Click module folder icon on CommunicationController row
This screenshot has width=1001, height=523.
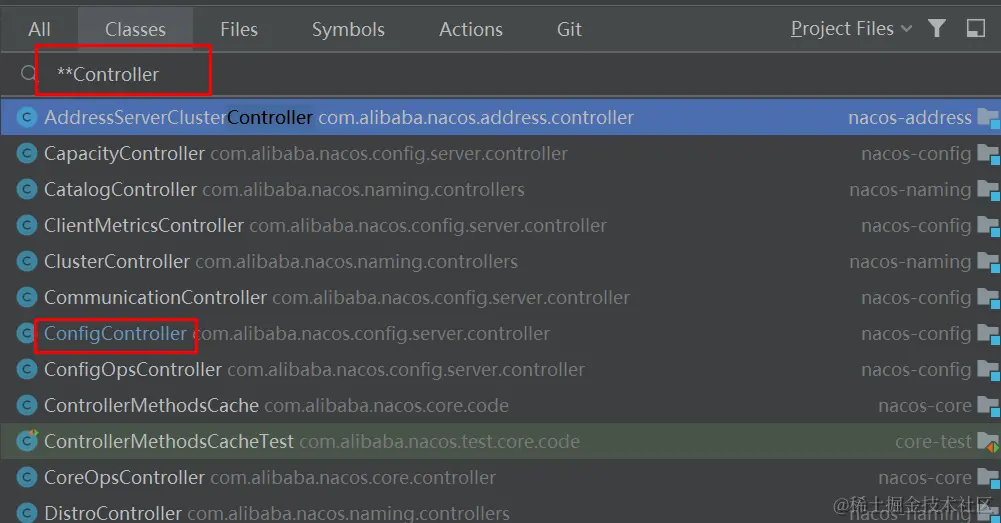(x=988, y=298)
